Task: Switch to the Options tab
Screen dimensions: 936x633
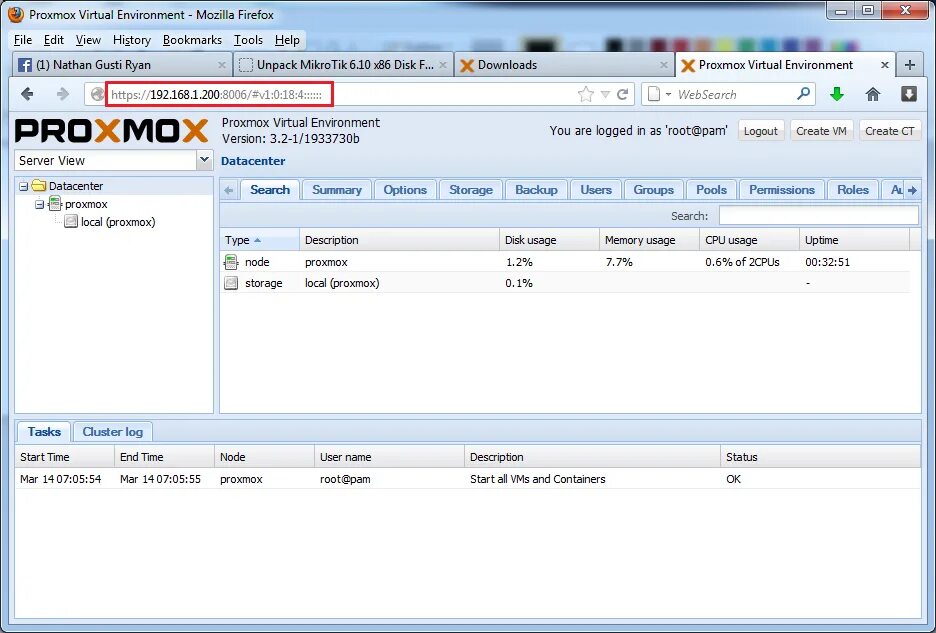Action: pyautogui.click(x=405, y=190)
